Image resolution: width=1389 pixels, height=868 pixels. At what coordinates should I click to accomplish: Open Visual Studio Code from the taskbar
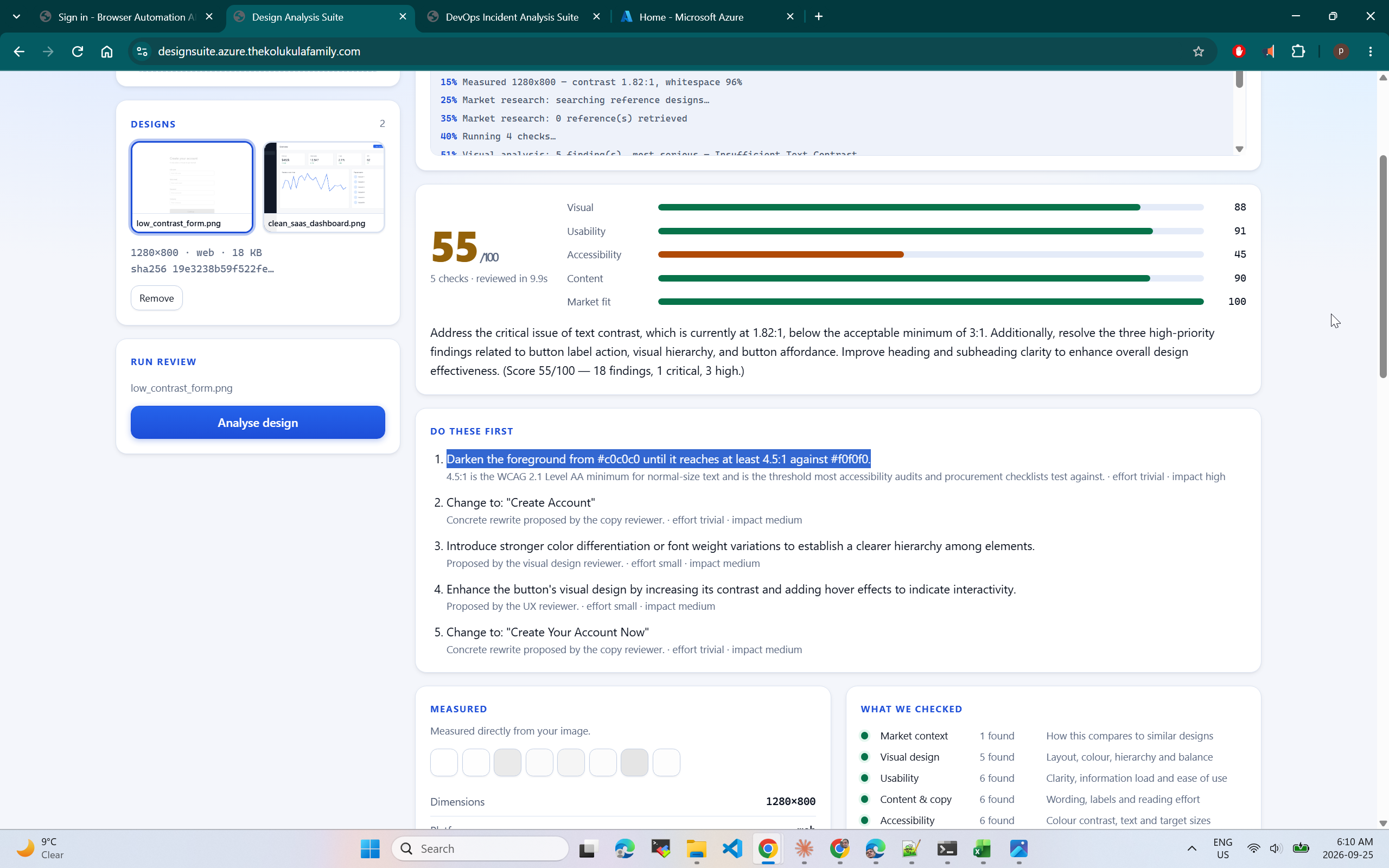coord(732,848)
